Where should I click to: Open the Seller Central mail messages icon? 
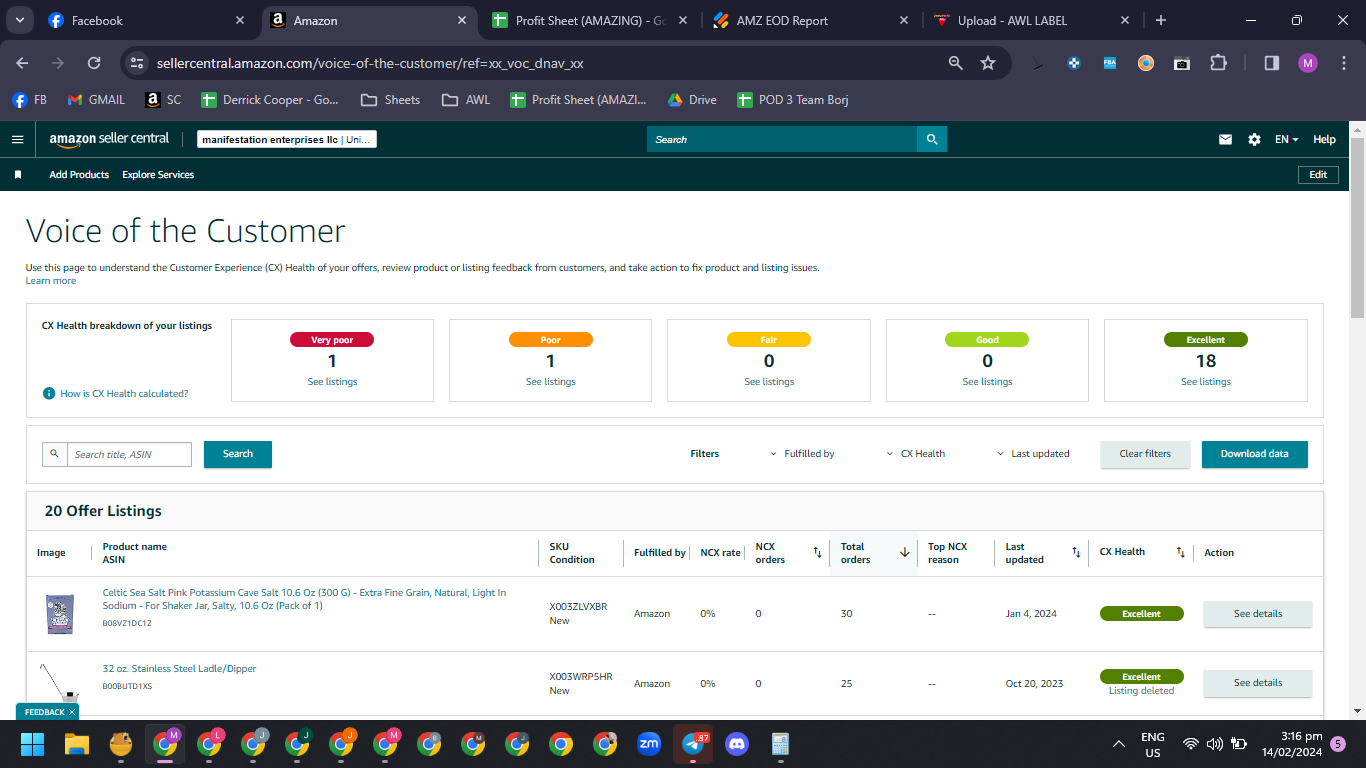click(x=1225, y=140)
